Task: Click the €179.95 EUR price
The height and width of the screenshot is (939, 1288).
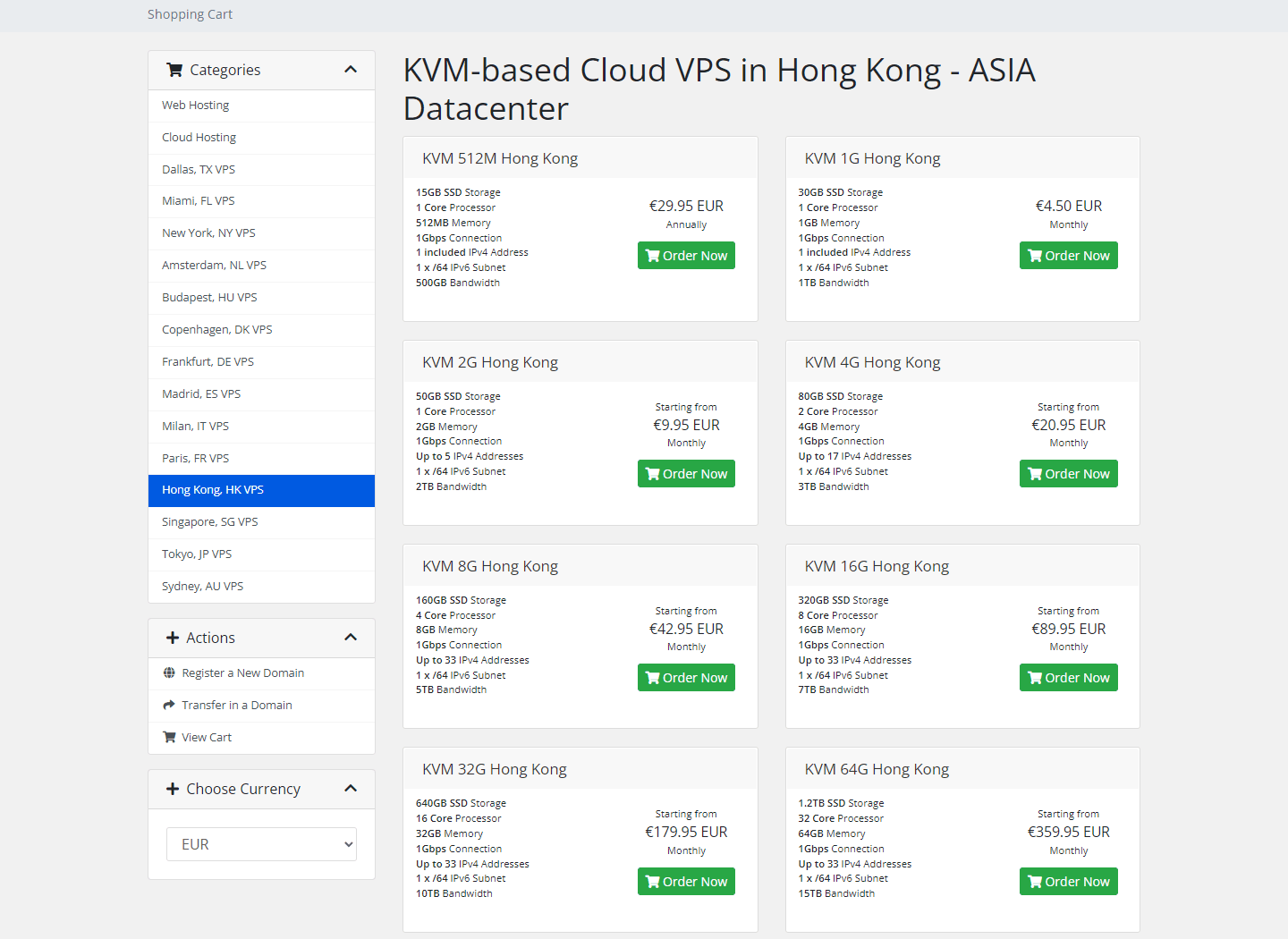Action: click(x=686, y=832)
